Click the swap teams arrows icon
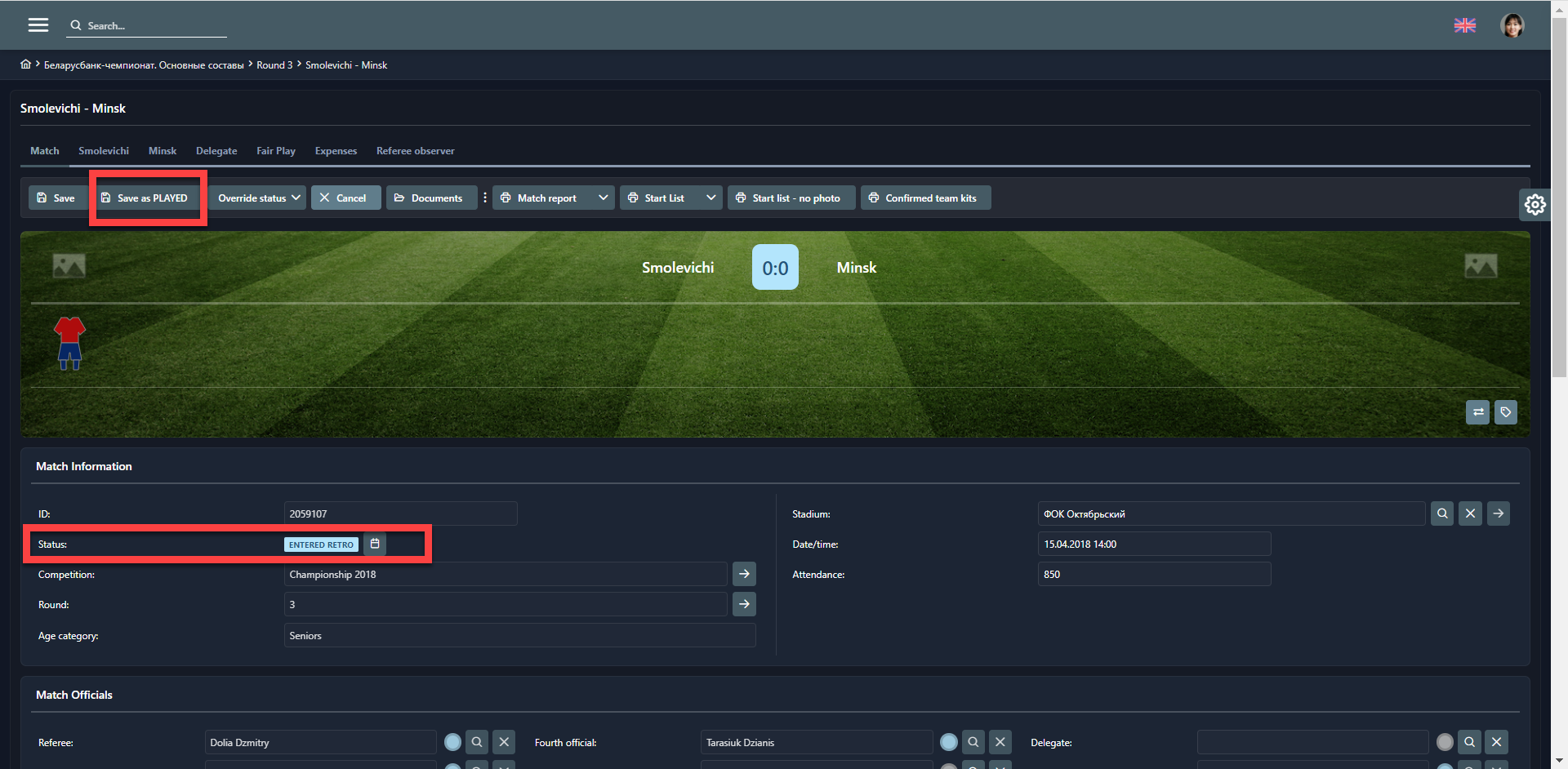The width and height of the screenshot is (1568, 769). pyautogui.click(x=1477, y=412)
